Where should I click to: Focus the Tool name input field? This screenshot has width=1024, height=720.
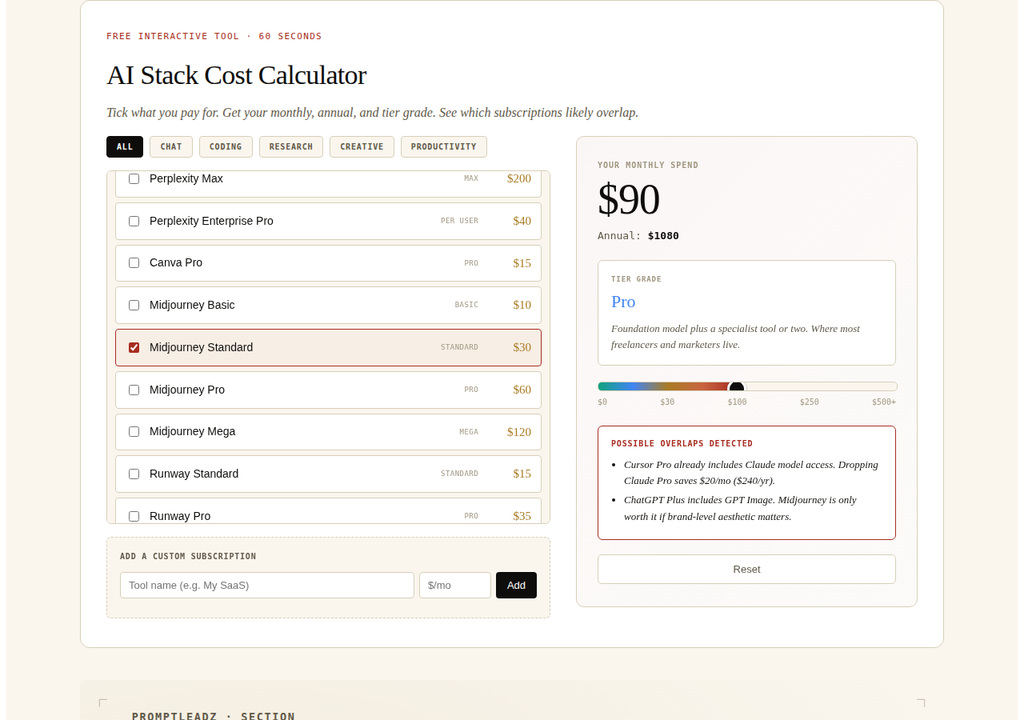[267, 585]
